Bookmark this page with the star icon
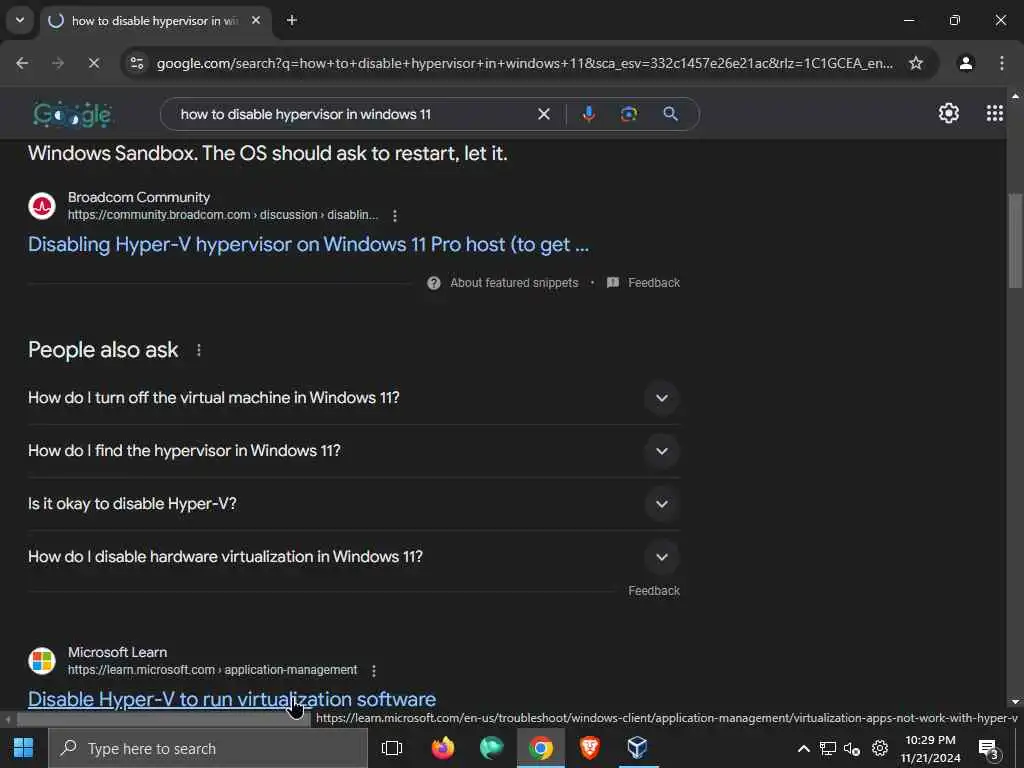 point(916,63)
